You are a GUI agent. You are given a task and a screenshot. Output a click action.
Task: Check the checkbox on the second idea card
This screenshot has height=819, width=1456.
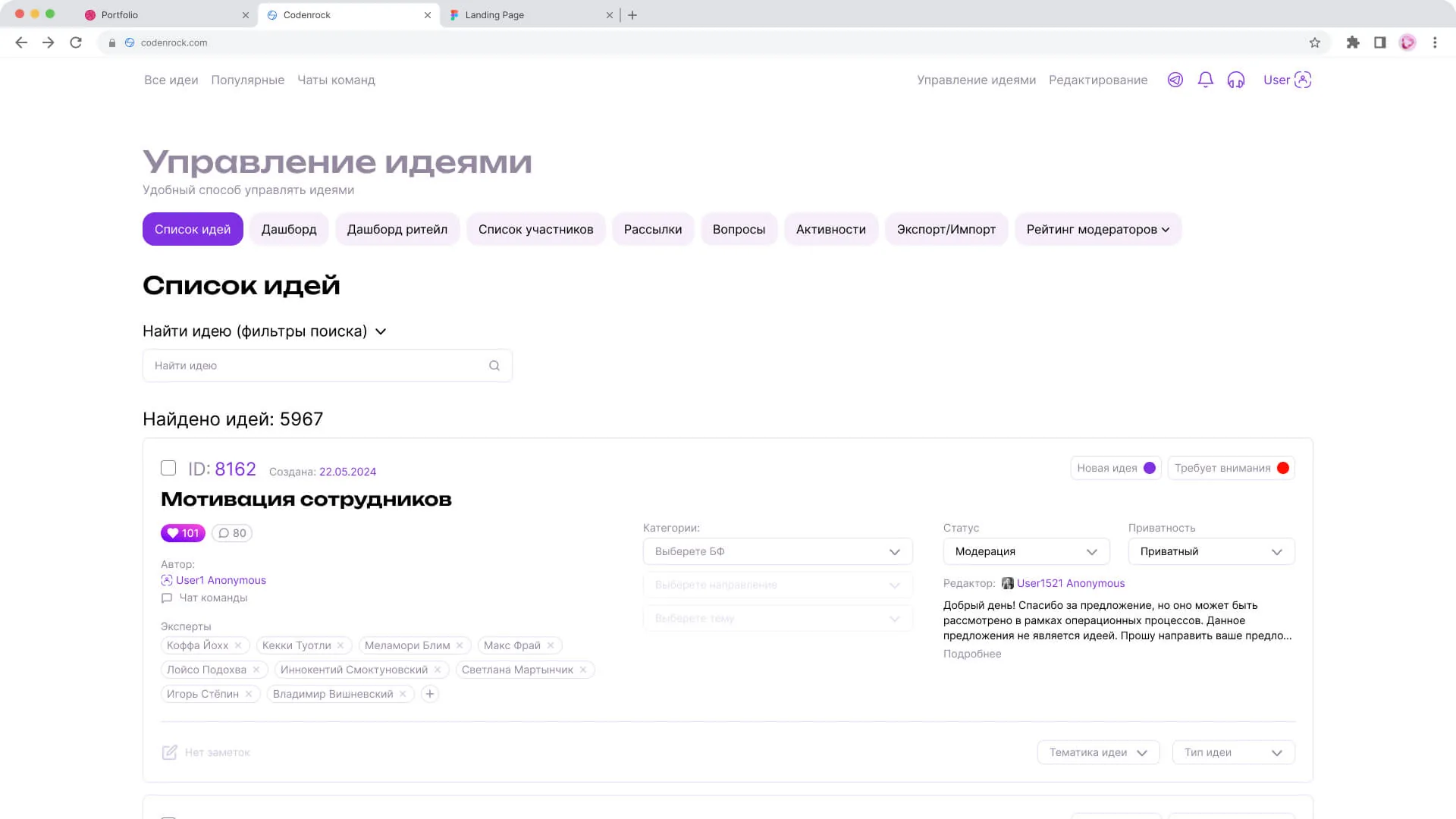168,817
